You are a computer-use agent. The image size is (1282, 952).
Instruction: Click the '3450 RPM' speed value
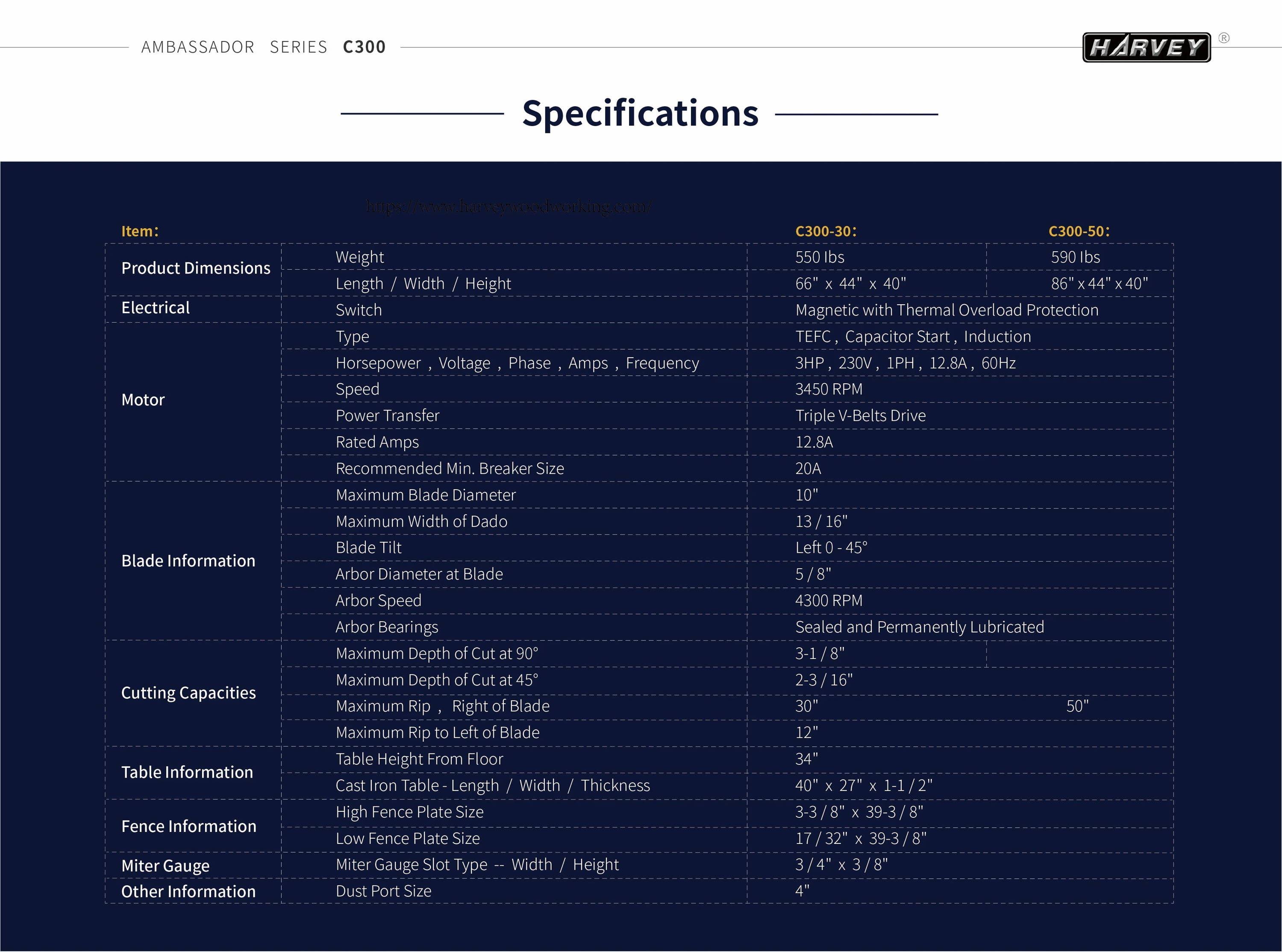click(x=829, y=389)
